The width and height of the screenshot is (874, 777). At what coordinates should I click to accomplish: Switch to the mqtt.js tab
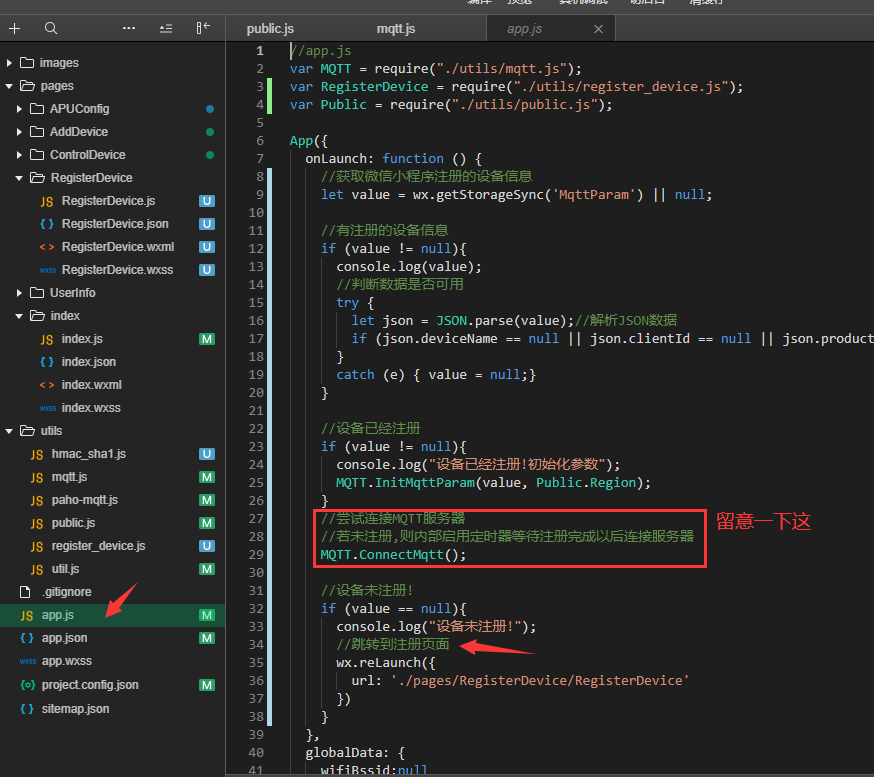tap(396, 29)
